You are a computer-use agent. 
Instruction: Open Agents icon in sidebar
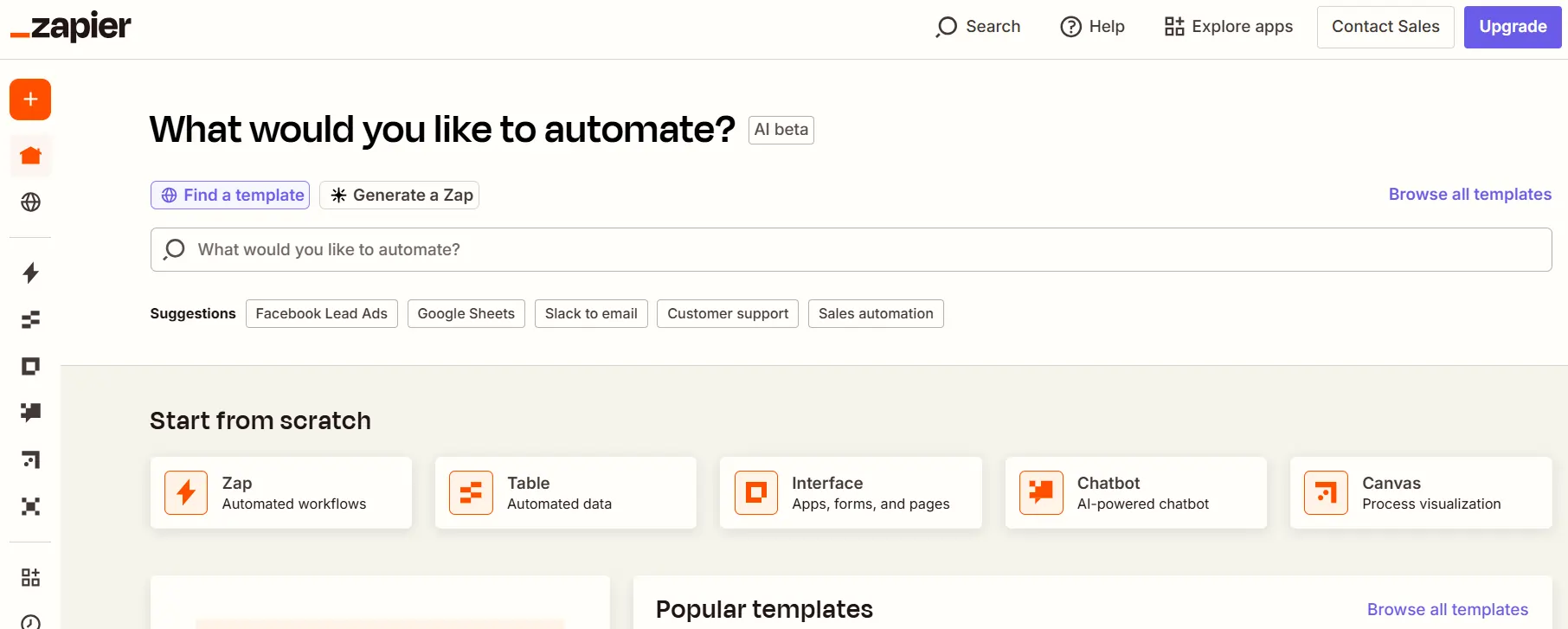[30, 506]
